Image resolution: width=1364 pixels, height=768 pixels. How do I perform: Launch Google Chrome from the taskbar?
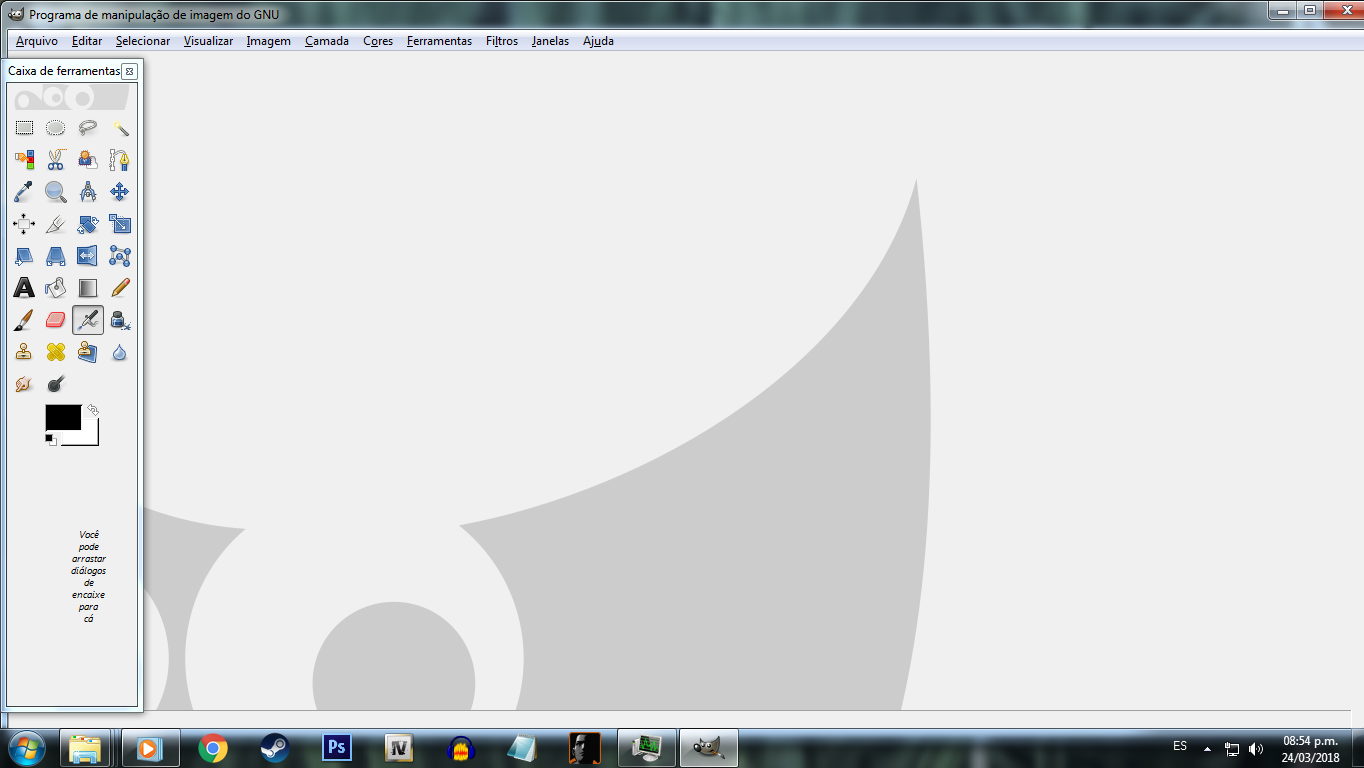click(212, 748)
